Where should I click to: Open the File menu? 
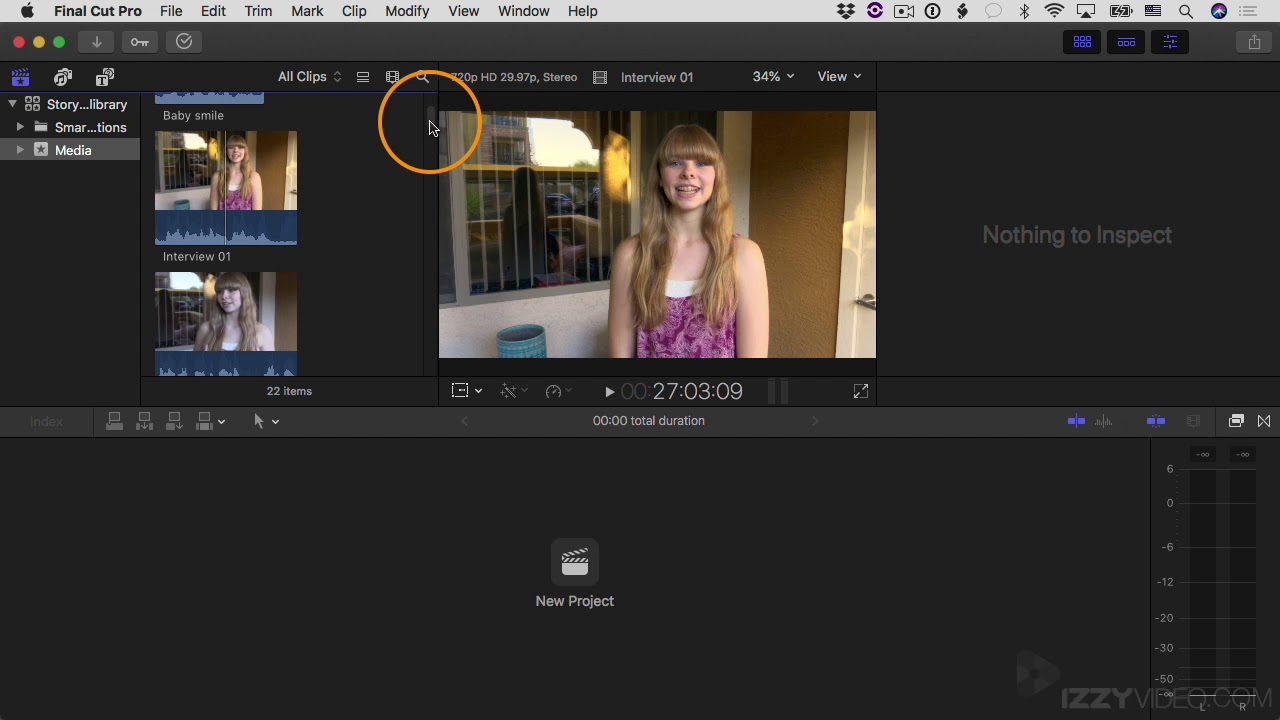[171, 11]
